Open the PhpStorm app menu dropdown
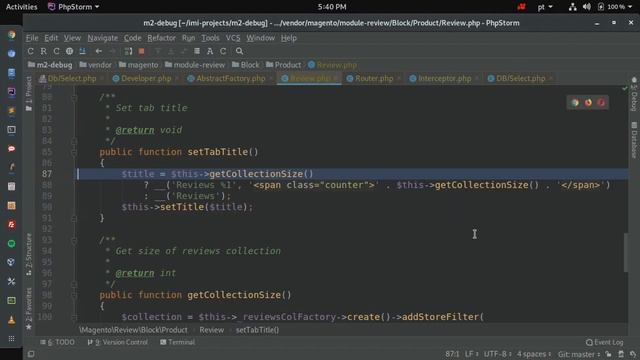The height and width of the screenshot is (360, 640). [x=73, y=7]
